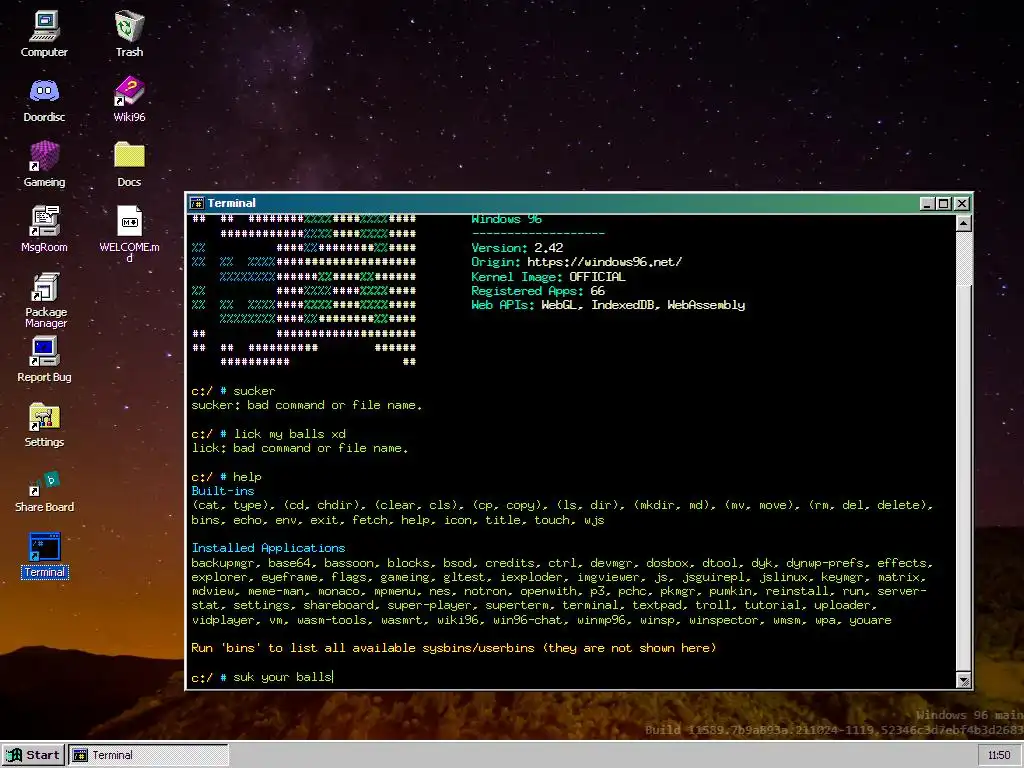This screenshot has width=1024, height=768.
Task: Click the 'Registered Apps: 66' line
Action: pyautogui.click(x=538, y=291)
